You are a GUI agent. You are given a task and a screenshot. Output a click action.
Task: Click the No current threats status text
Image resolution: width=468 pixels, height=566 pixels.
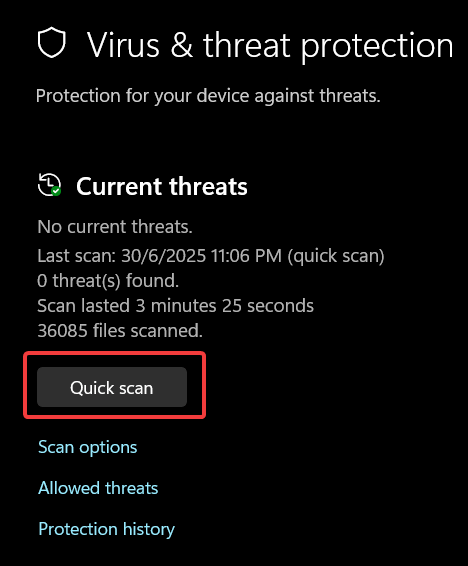click(115, 227)
